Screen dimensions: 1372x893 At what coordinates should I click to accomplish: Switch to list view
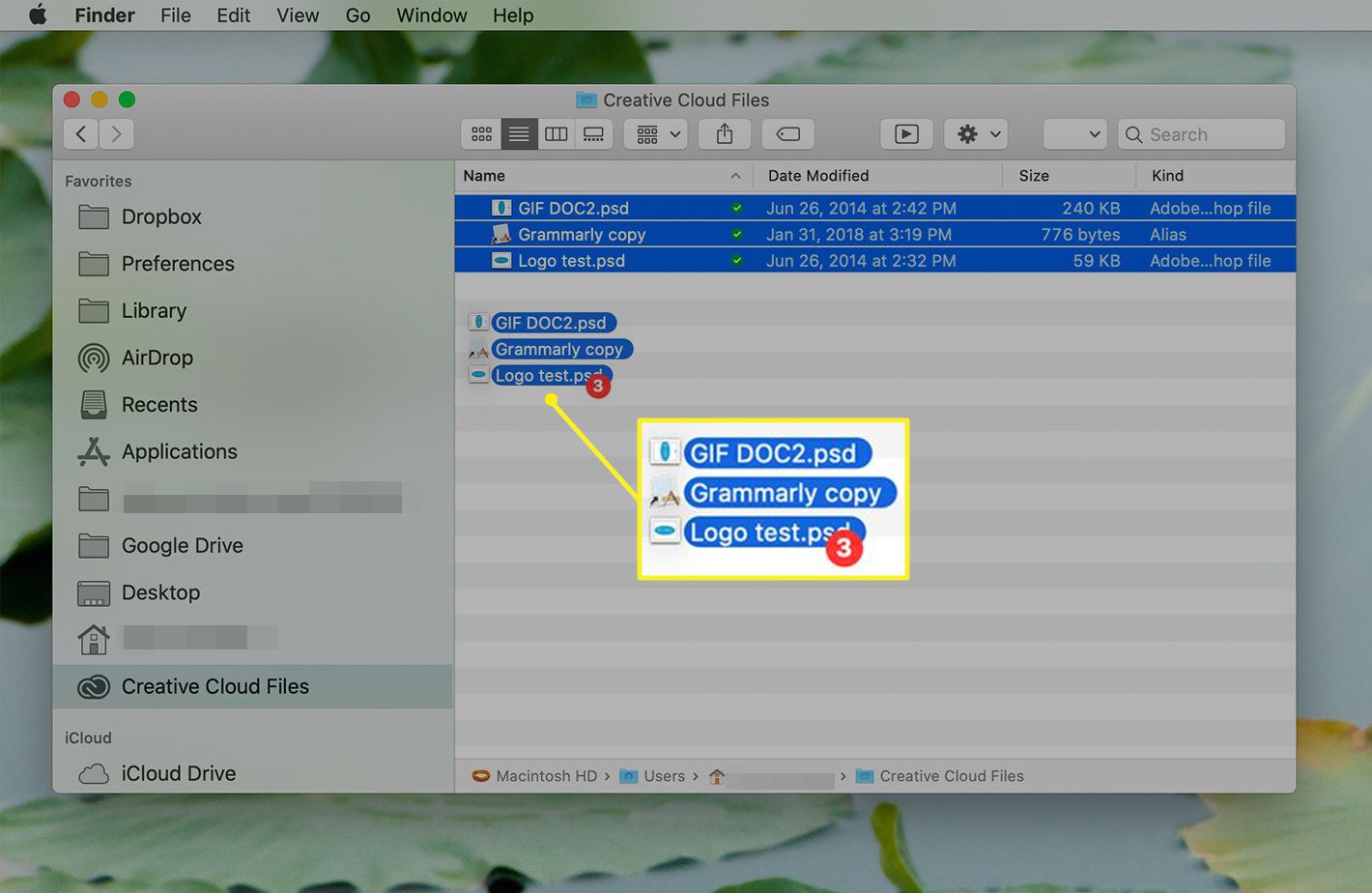[x=519, y=134]
